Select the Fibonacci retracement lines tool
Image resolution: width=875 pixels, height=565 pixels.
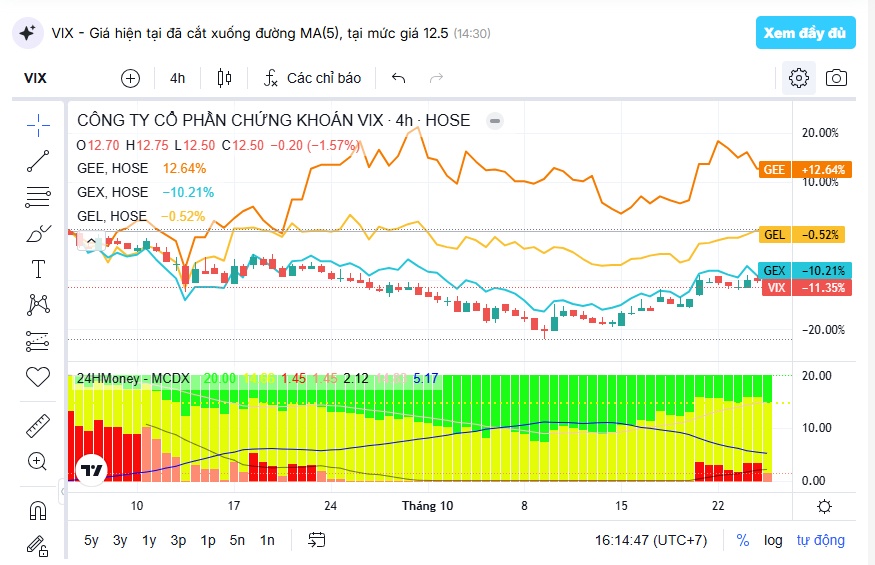[38, 197]
